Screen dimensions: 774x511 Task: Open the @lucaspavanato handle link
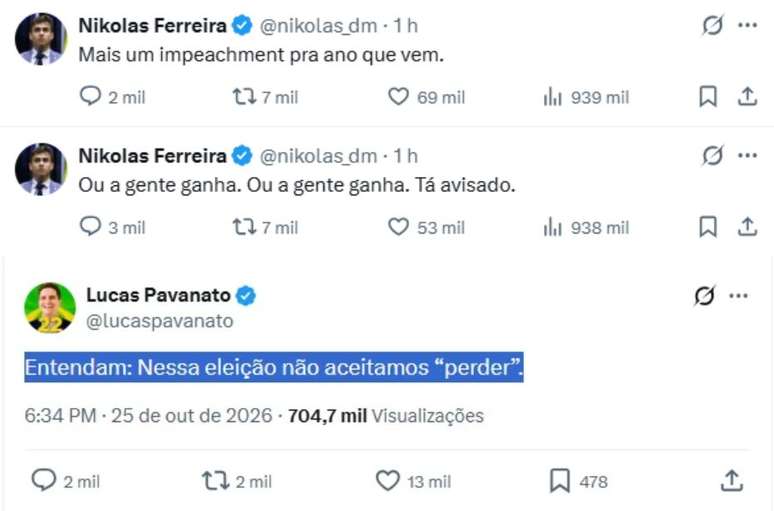(x=159, y=321)
